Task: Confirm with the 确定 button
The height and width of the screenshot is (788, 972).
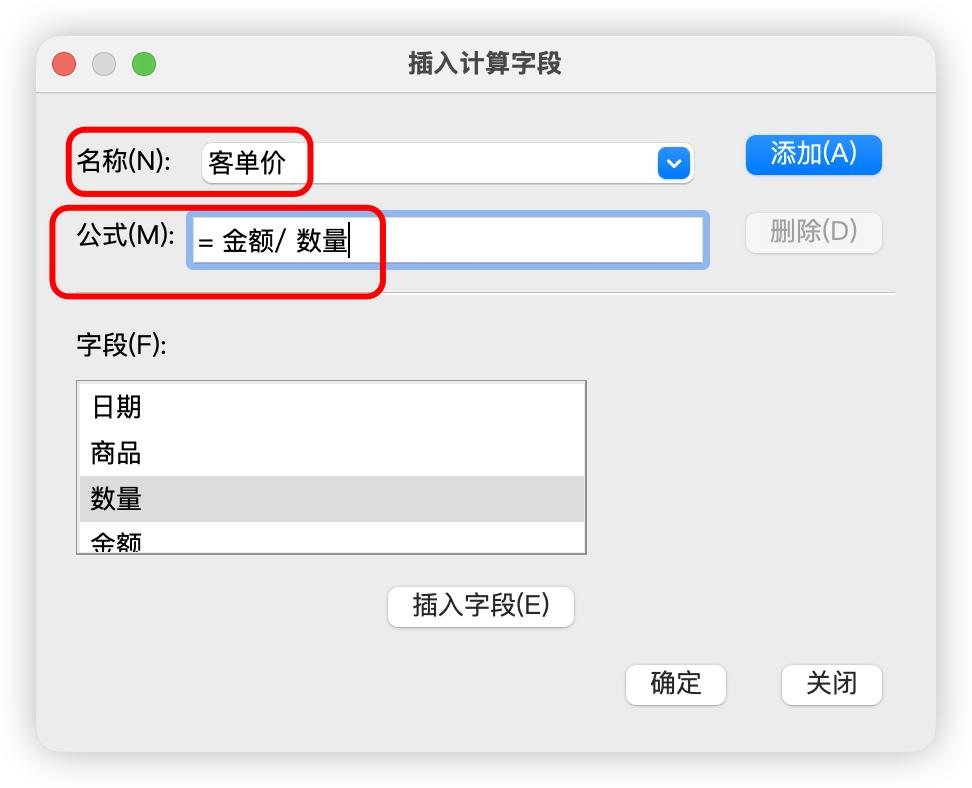Action: 675,684
